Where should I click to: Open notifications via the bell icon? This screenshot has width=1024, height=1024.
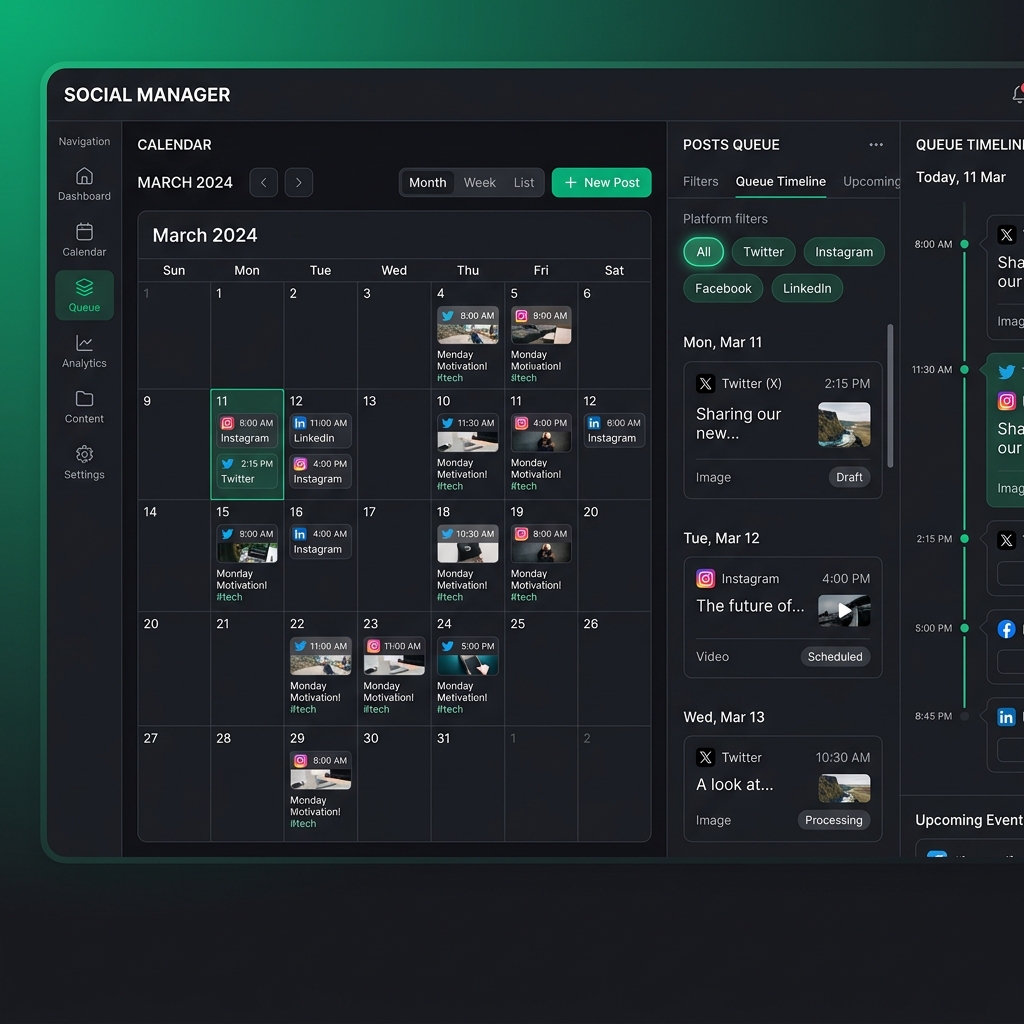(x=1017, y=94)
